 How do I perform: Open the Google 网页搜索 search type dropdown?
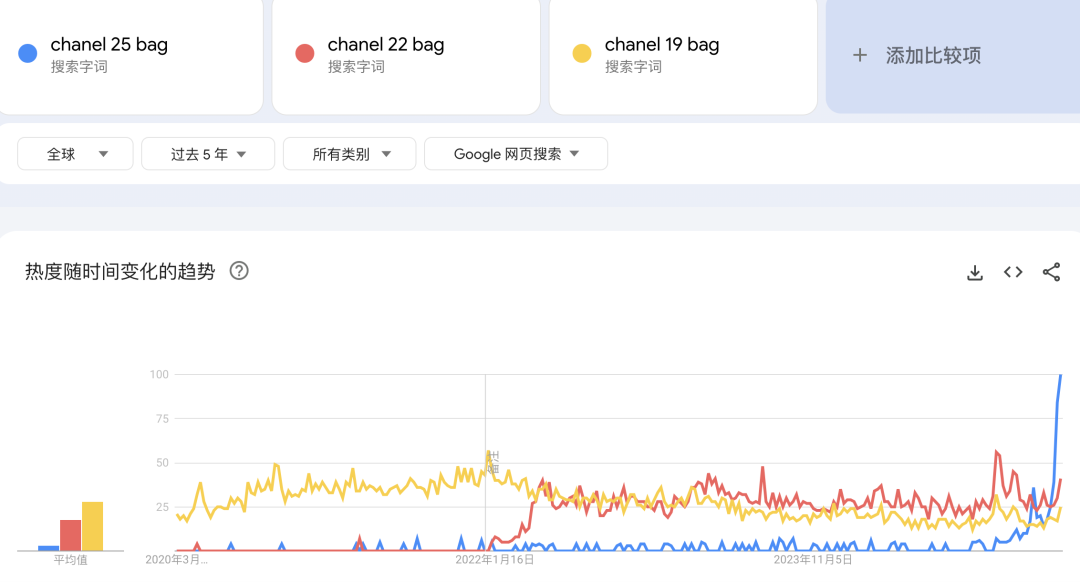pos(516,154)
